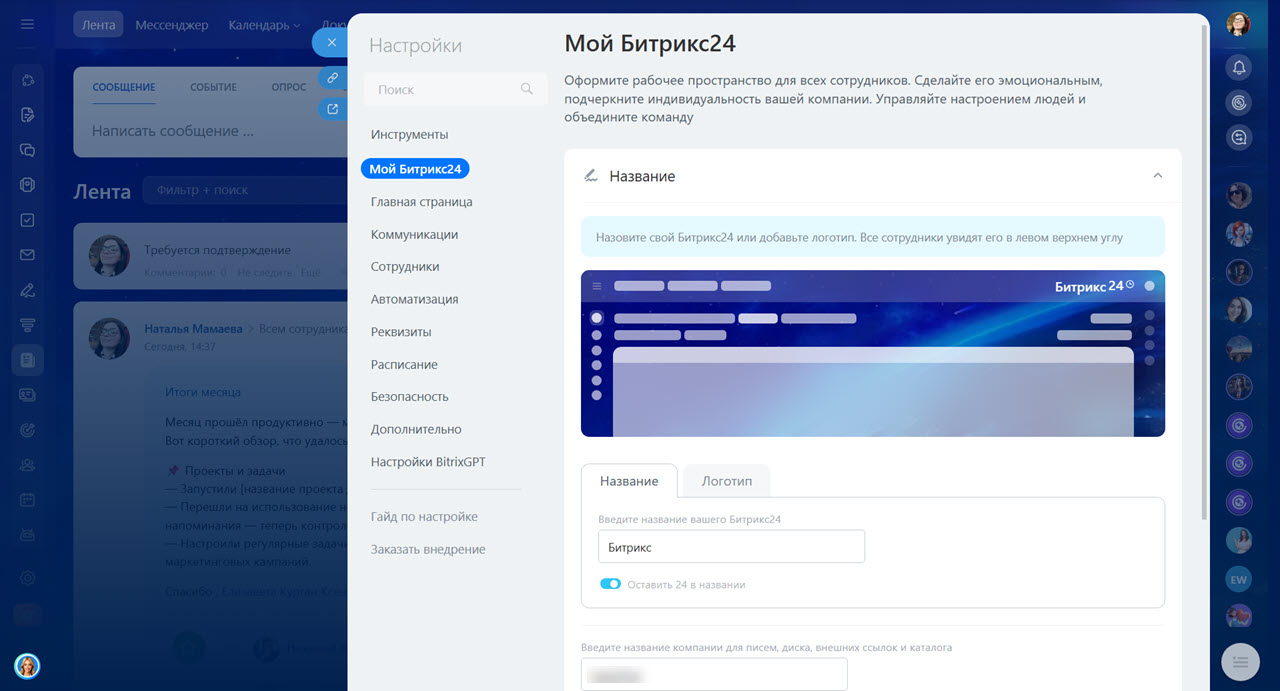Open user profile avatar at top right
The image size is (1280, 691).
pyautogui.click(x=1239, y=25)
